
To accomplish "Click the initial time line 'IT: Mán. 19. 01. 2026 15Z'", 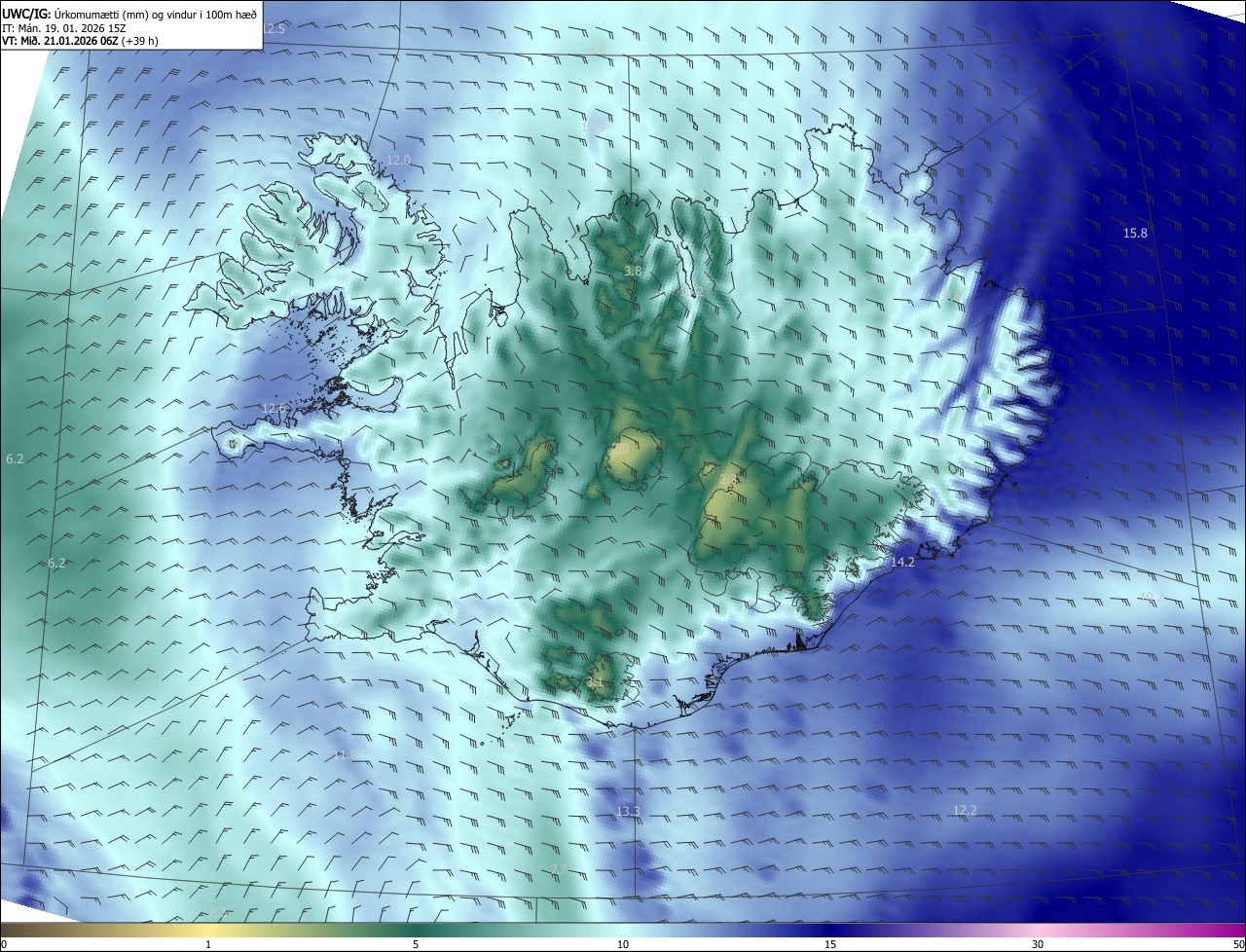I will pos(63,28).
